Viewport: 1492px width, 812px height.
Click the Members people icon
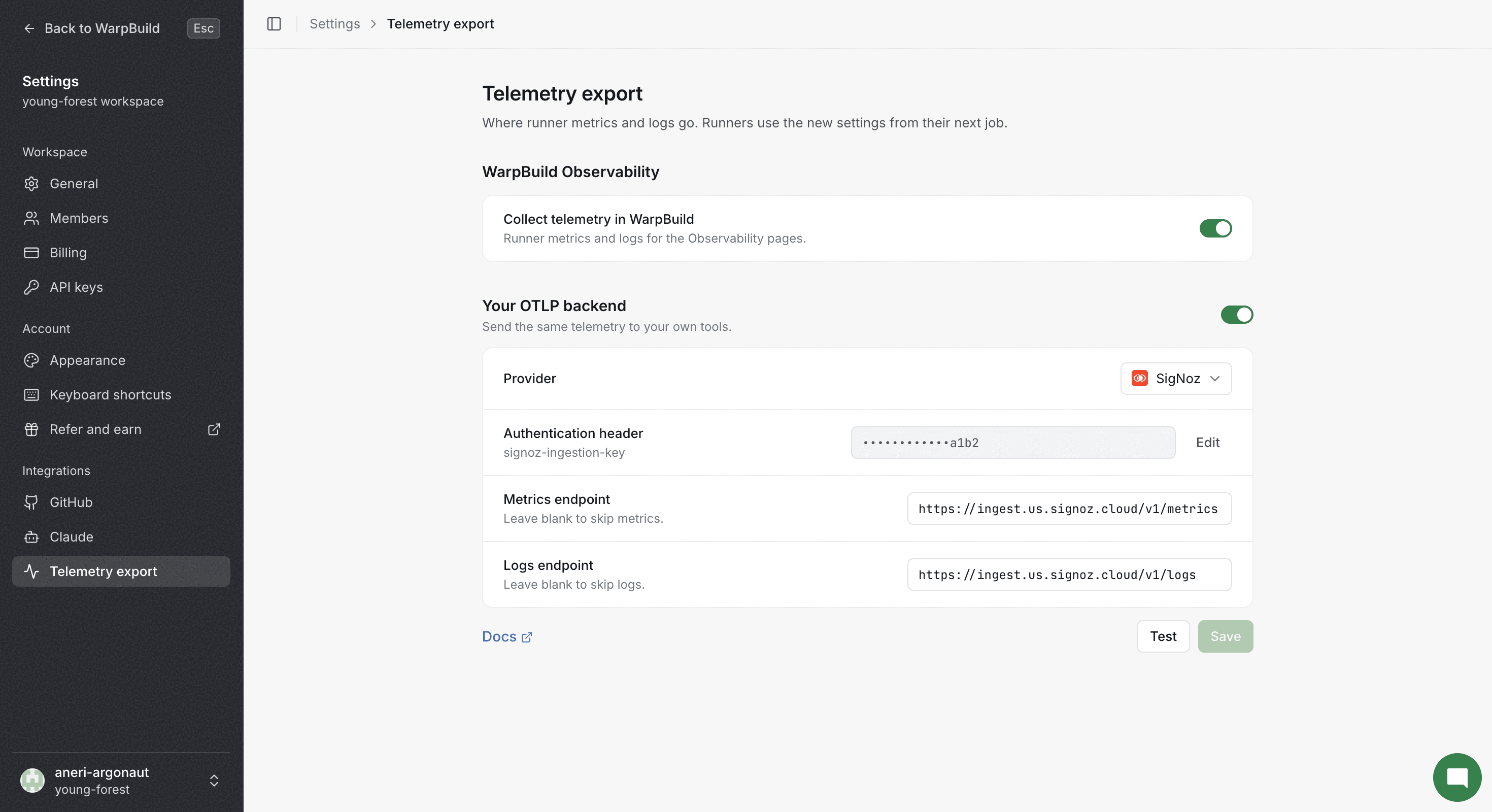point(31,218)
